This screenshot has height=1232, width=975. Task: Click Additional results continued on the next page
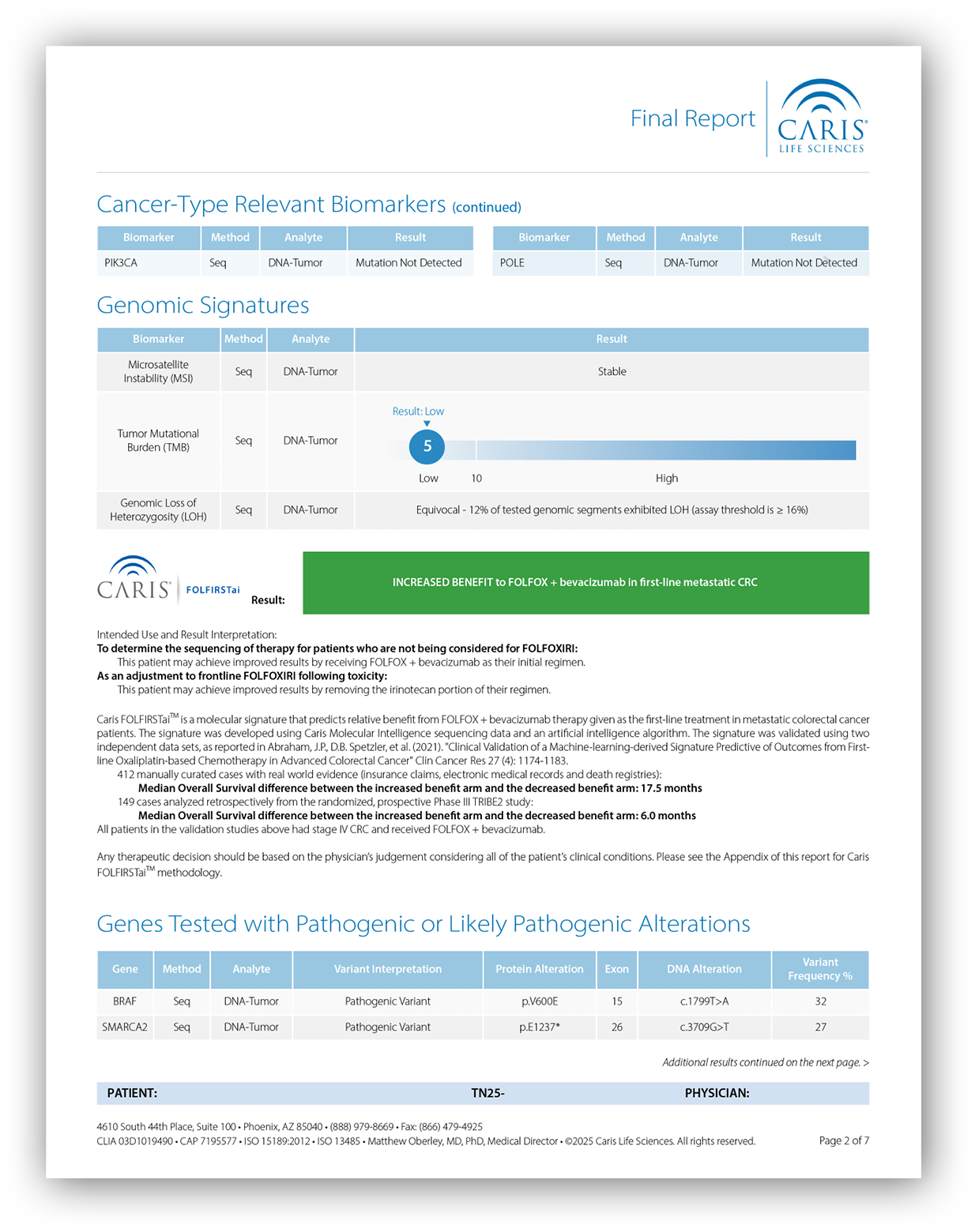click(765, 1063)
